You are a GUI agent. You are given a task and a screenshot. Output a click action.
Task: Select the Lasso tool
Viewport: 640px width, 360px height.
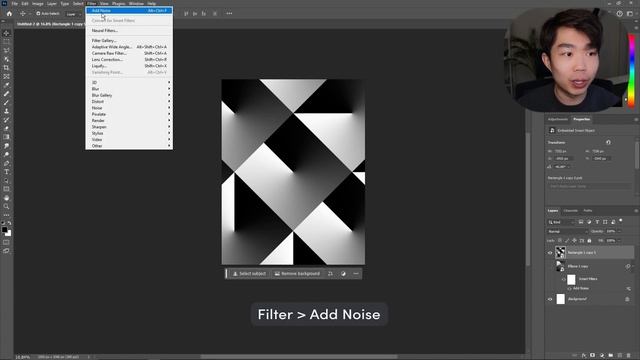point(6,51)
